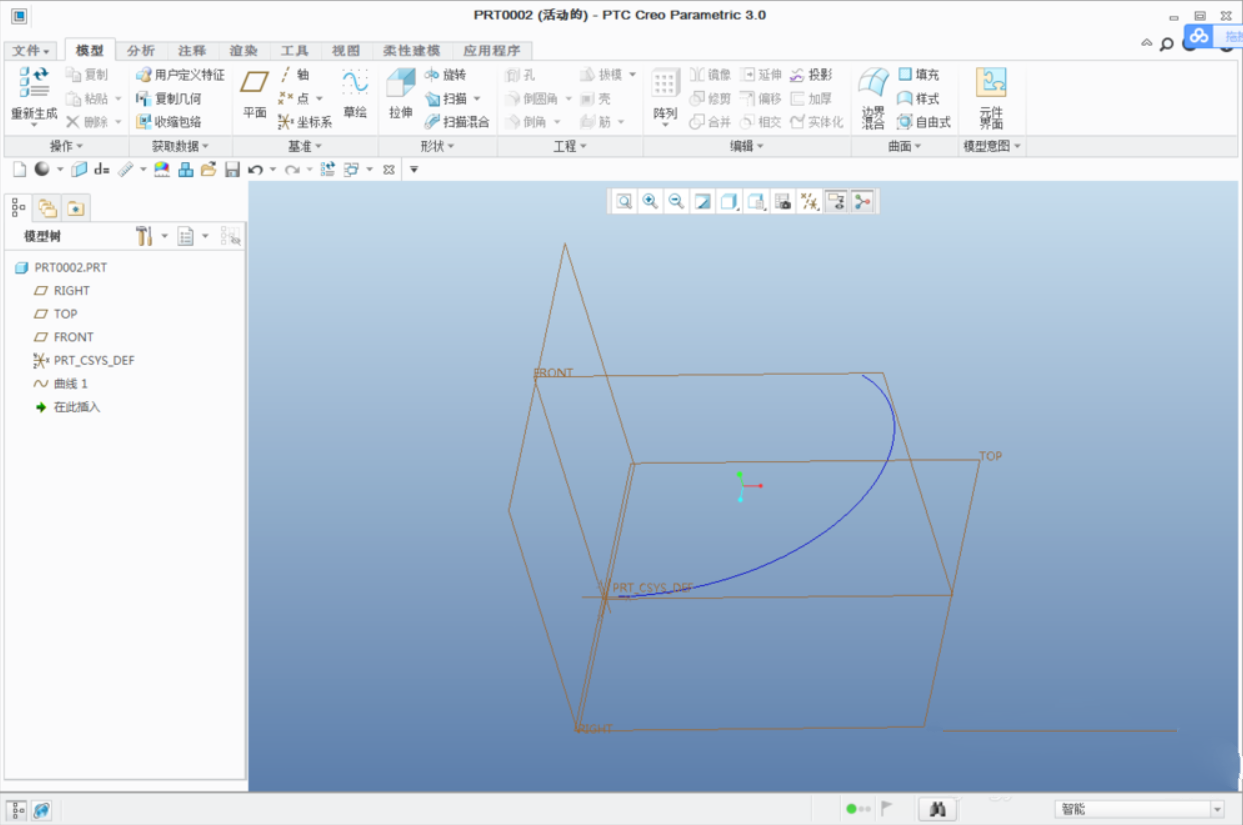Switch to the 分析 analysis tab

coord(141,50)
